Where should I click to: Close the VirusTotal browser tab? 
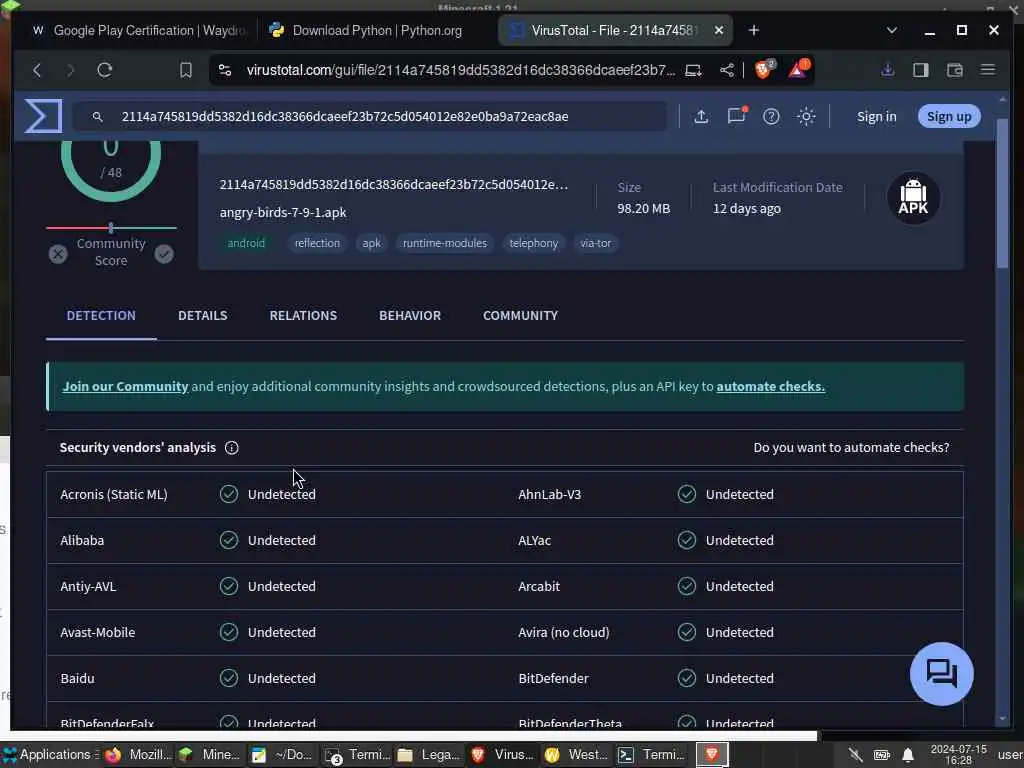click(718, 30)
